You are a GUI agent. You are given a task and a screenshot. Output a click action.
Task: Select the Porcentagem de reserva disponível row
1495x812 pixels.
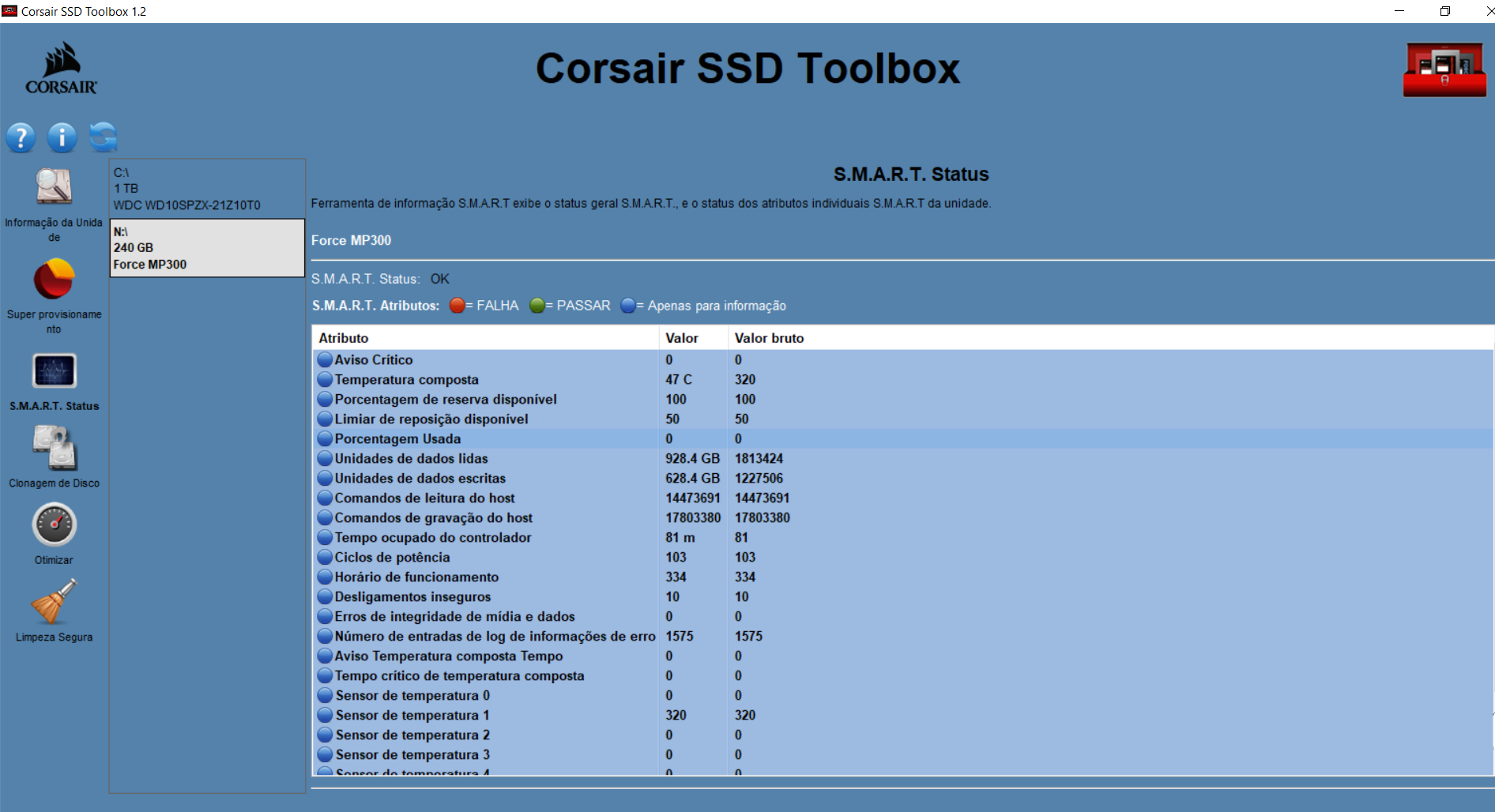pos(902,399)
